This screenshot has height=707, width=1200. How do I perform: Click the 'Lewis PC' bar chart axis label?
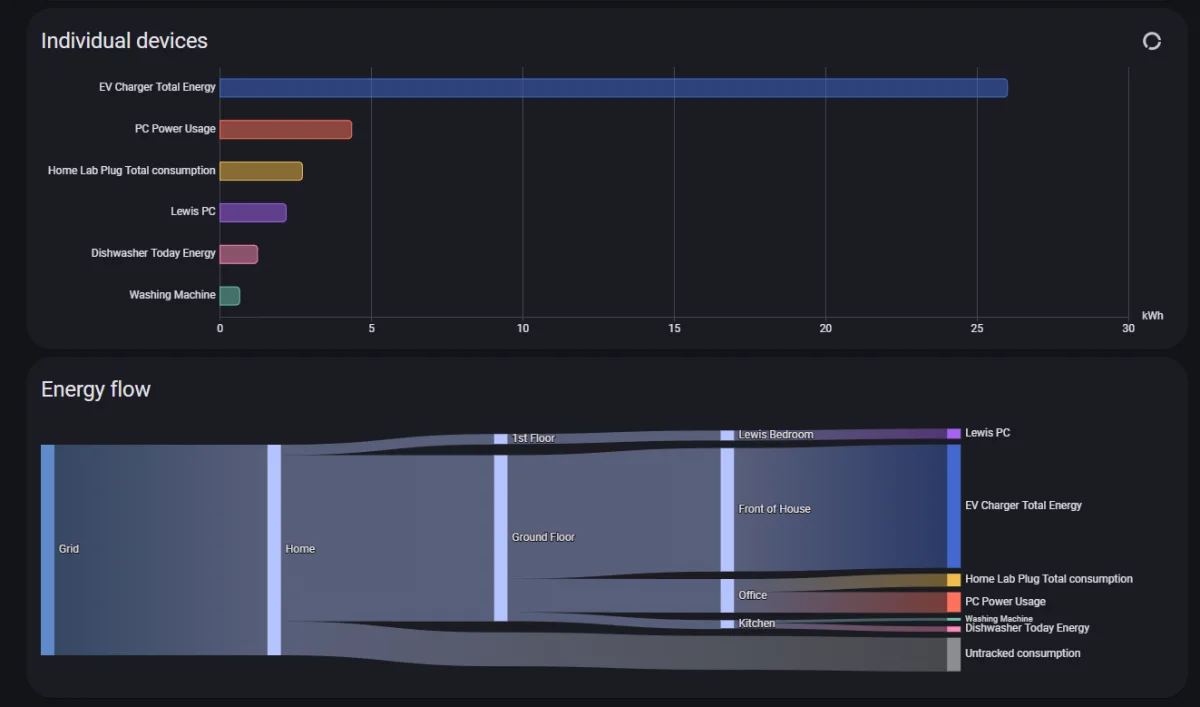pos(193,212)
